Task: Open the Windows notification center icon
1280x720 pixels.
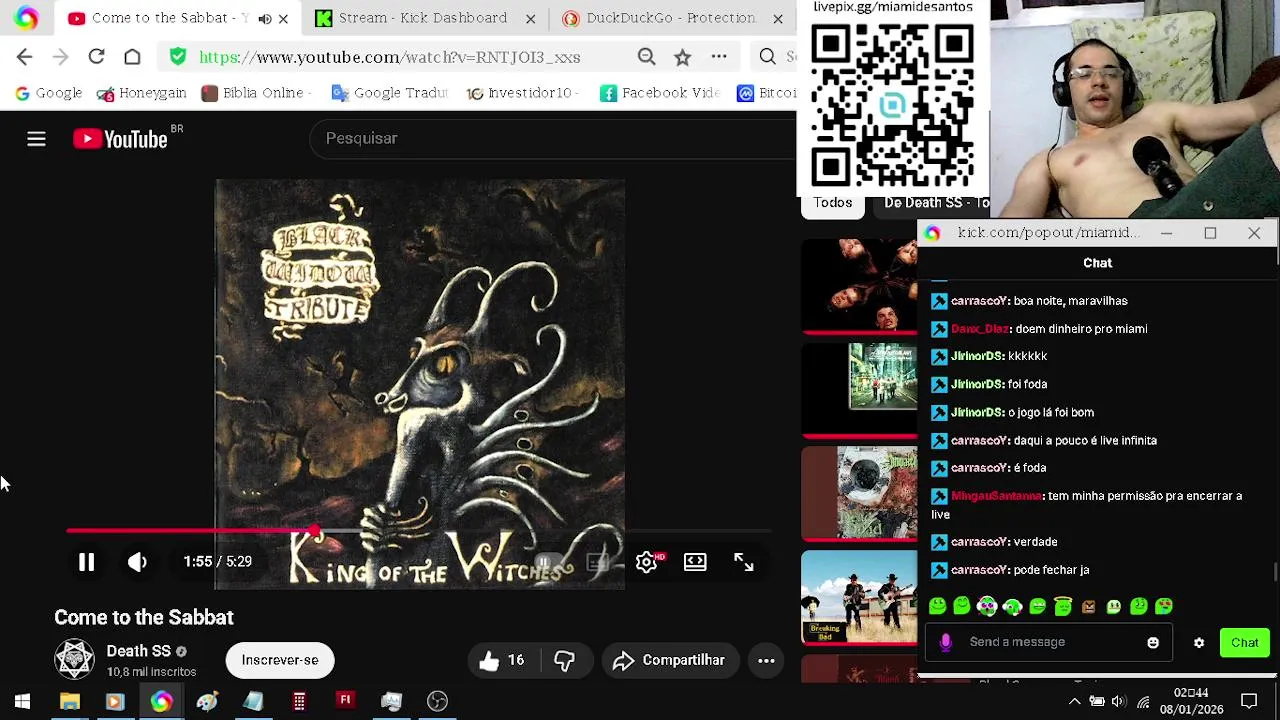Action: (1249, 701)
